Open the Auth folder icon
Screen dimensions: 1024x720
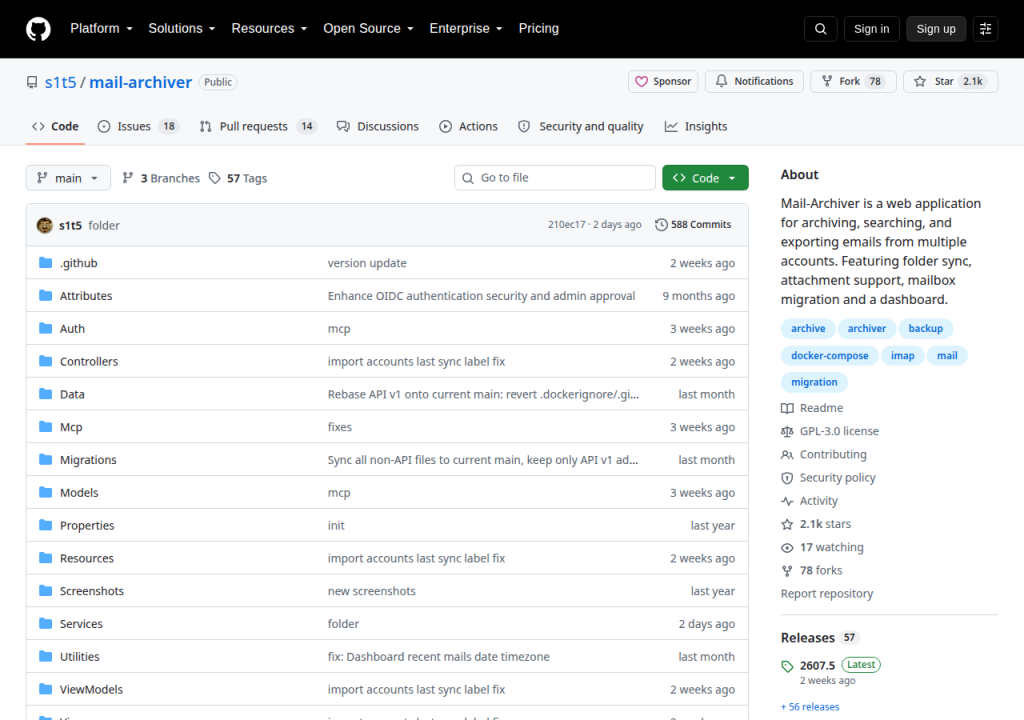[x=45, y=328]
